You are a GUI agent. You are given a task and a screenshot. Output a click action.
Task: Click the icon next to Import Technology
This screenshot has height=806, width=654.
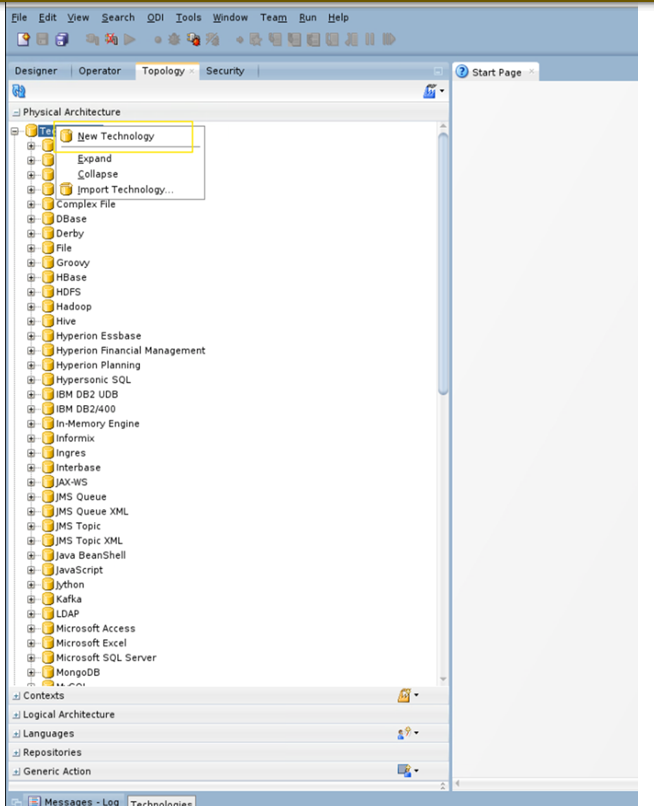pos(66,189)
